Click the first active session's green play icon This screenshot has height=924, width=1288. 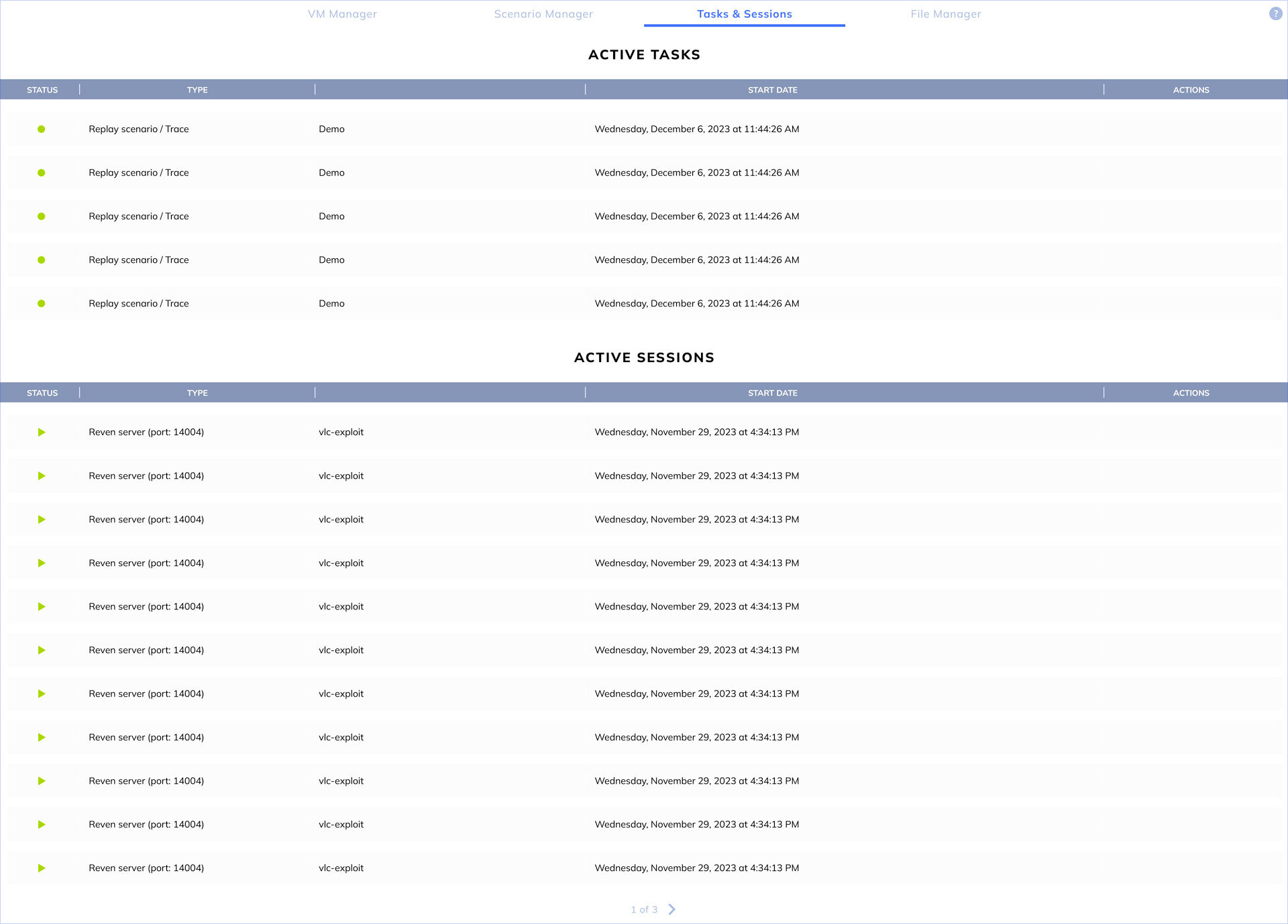(42, 432)
